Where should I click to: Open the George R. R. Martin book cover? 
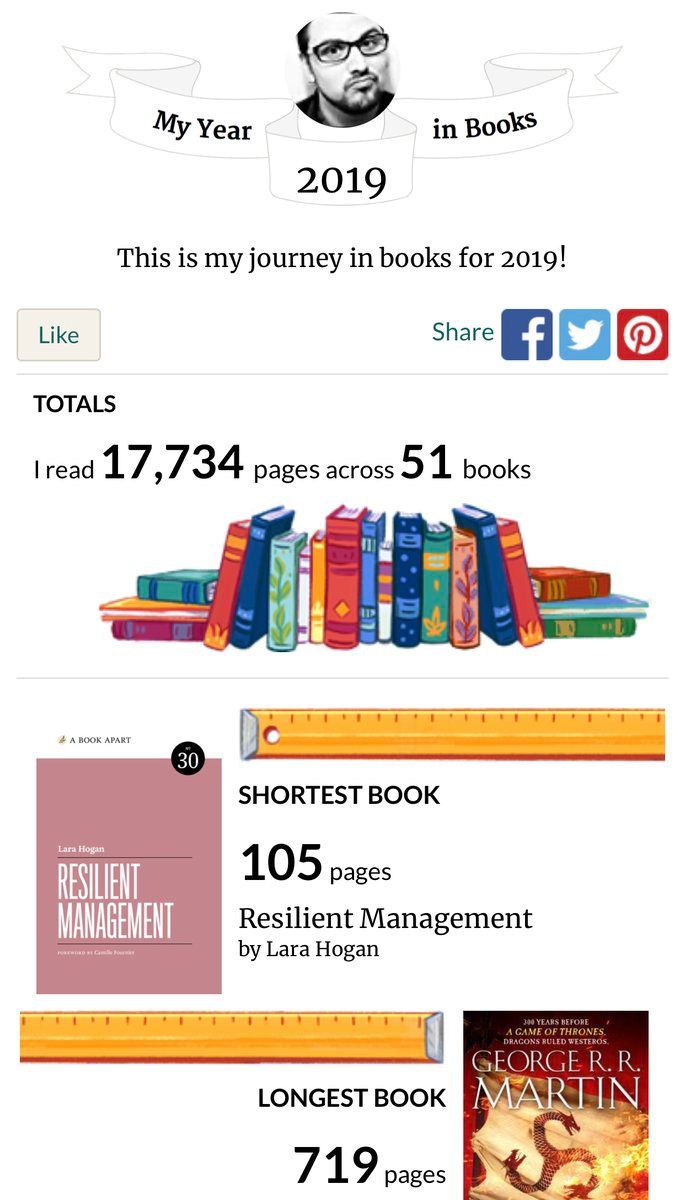(x=555, y=1105)
